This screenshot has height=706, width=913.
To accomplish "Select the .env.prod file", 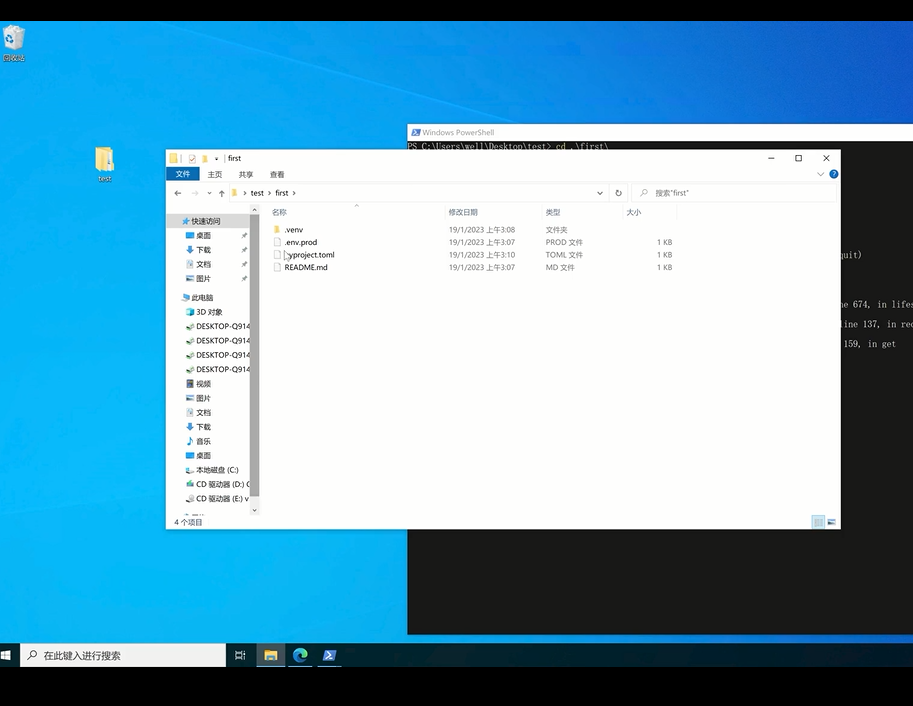I will click(300, 242).
